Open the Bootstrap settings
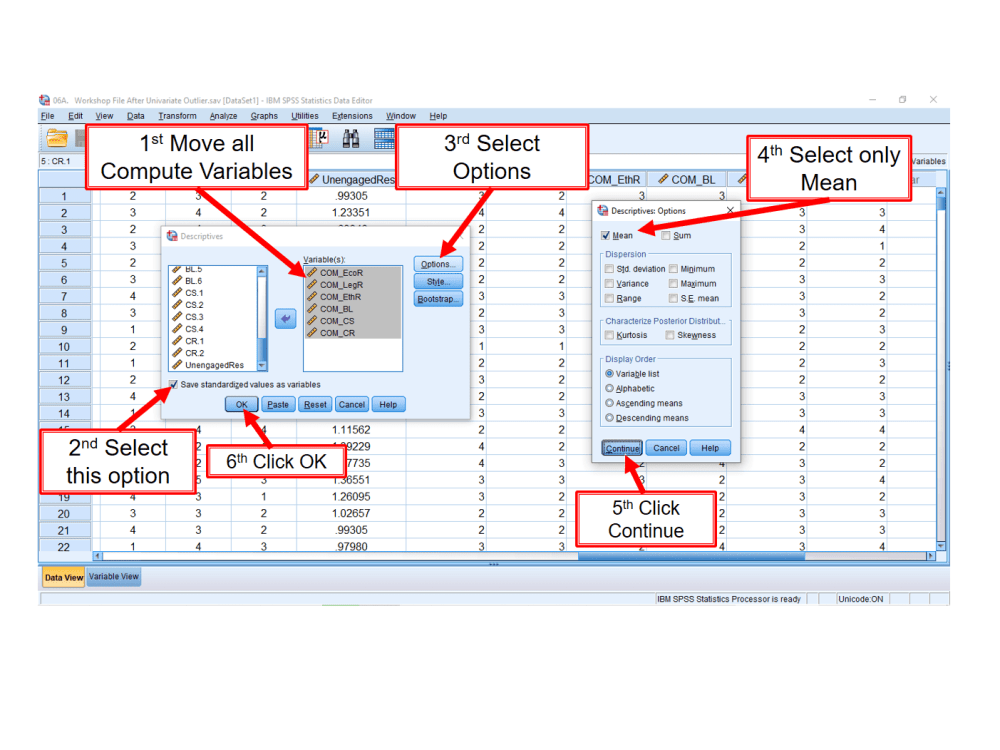 pos(437,298)
